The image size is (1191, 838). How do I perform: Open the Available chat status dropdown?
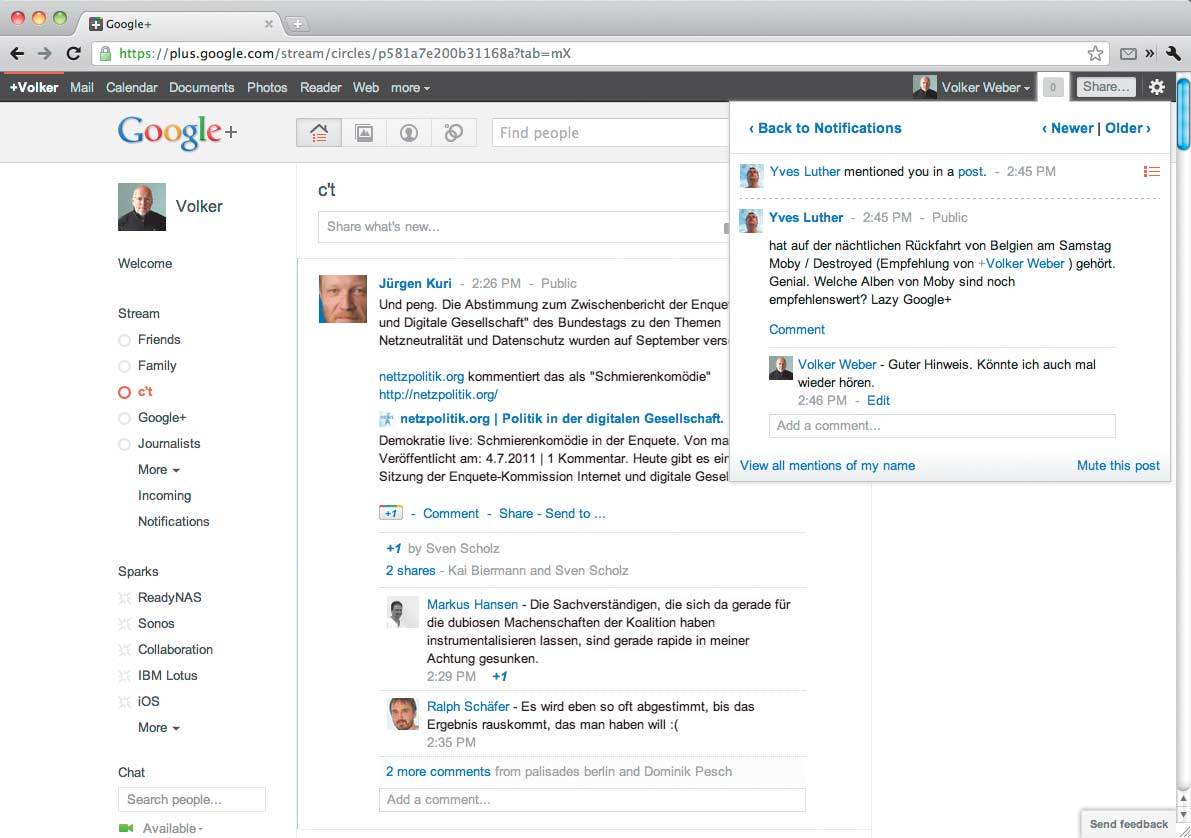(172, 828)
